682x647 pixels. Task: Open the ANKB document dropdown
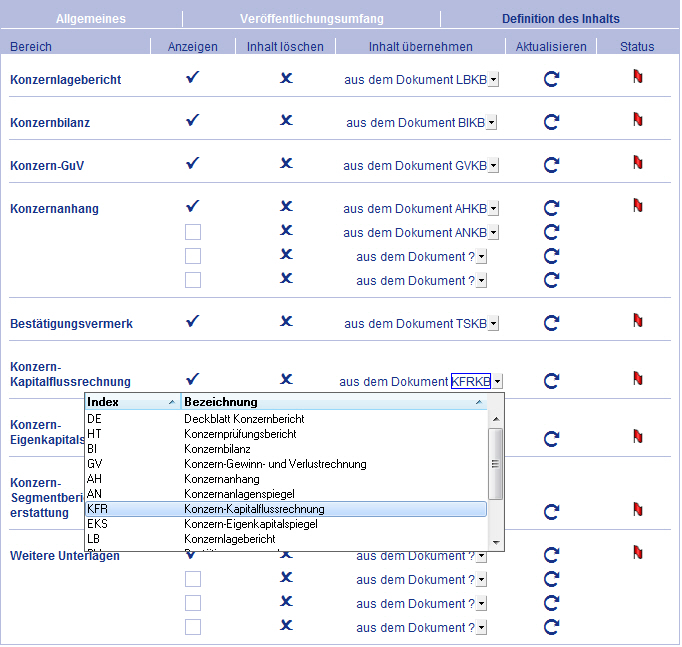coord(493,233)
